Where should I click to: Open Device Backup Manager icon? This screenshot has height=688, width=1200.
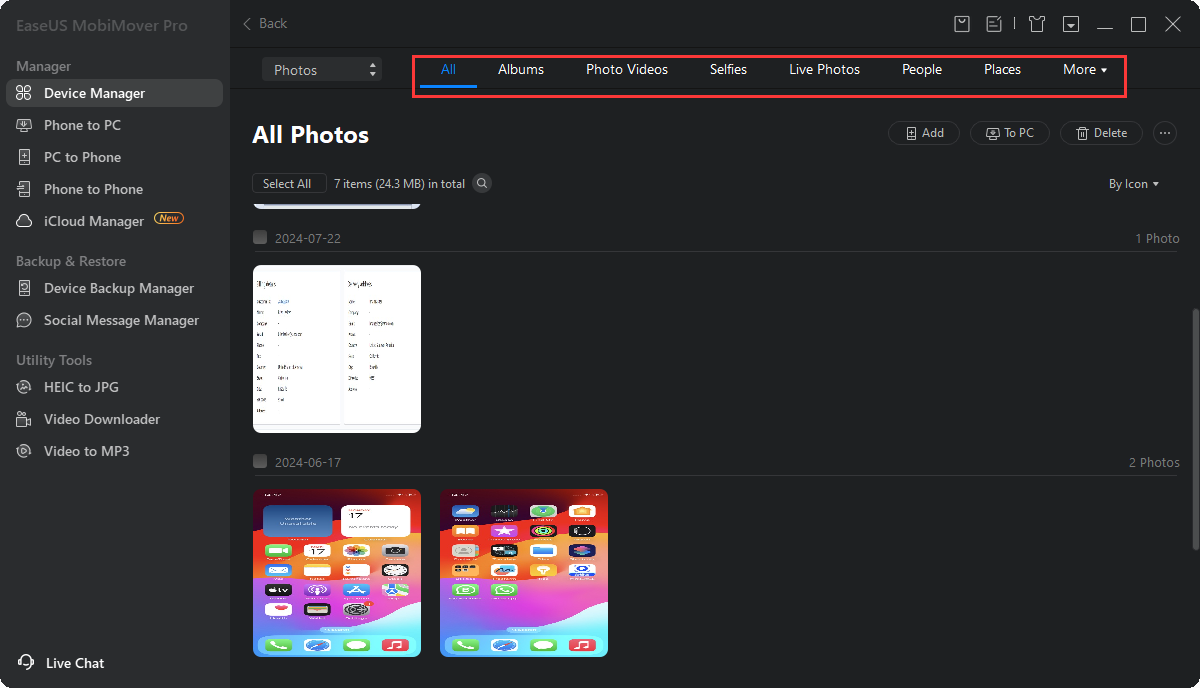[x=24, y=288]
